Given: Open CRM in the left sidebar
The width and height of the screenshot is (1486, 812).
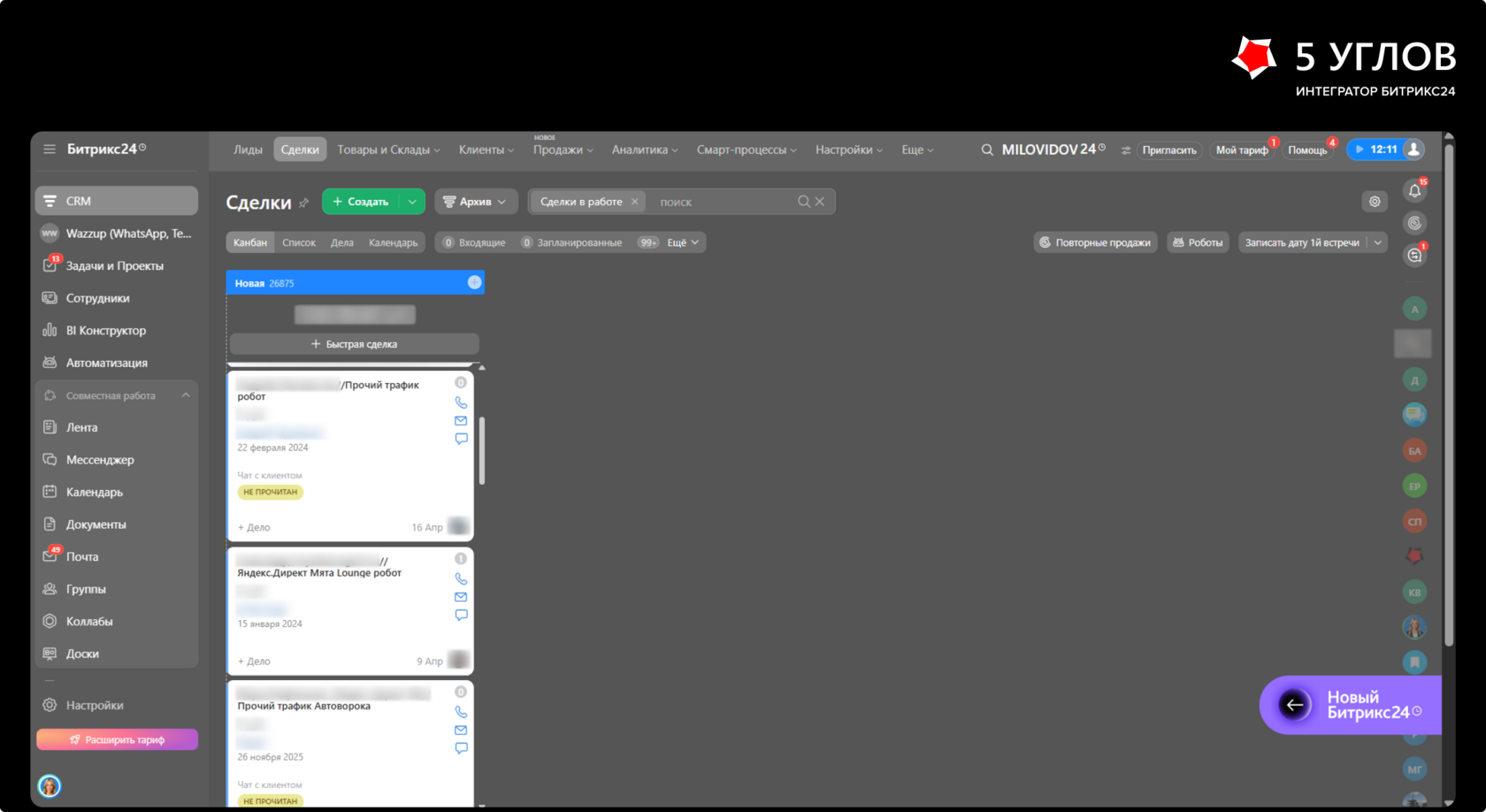Looking at the screenshot, I should click(x=117, y=201).
